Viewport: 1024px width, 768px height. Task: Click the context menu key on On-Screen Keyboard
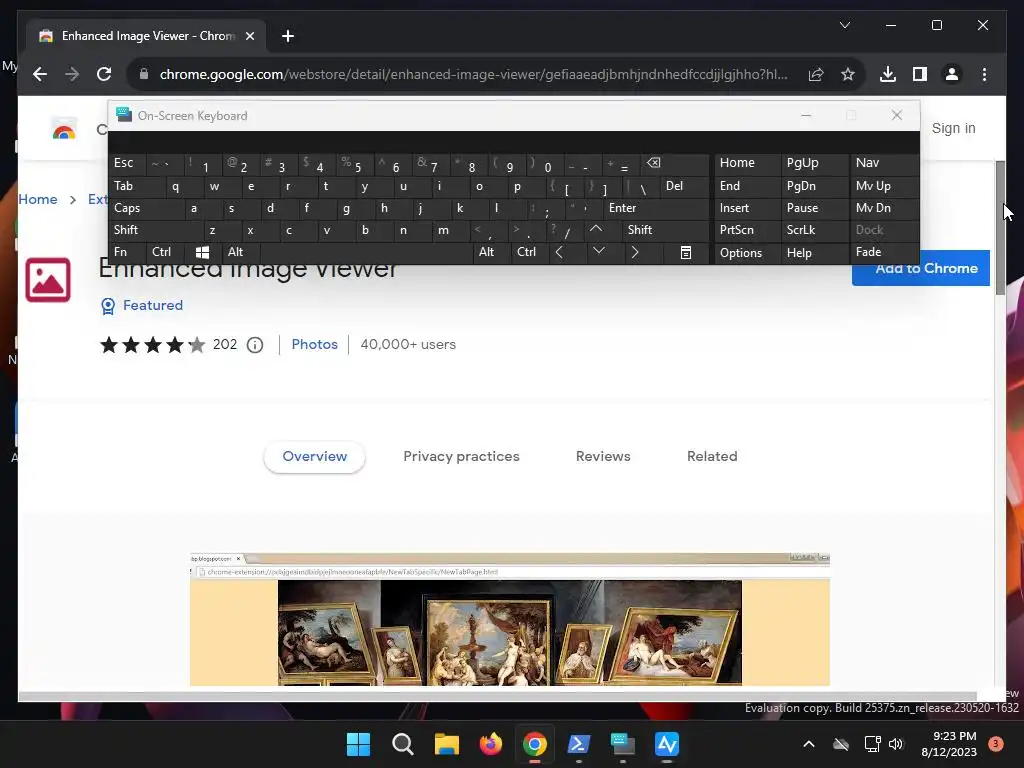point(686,252)
